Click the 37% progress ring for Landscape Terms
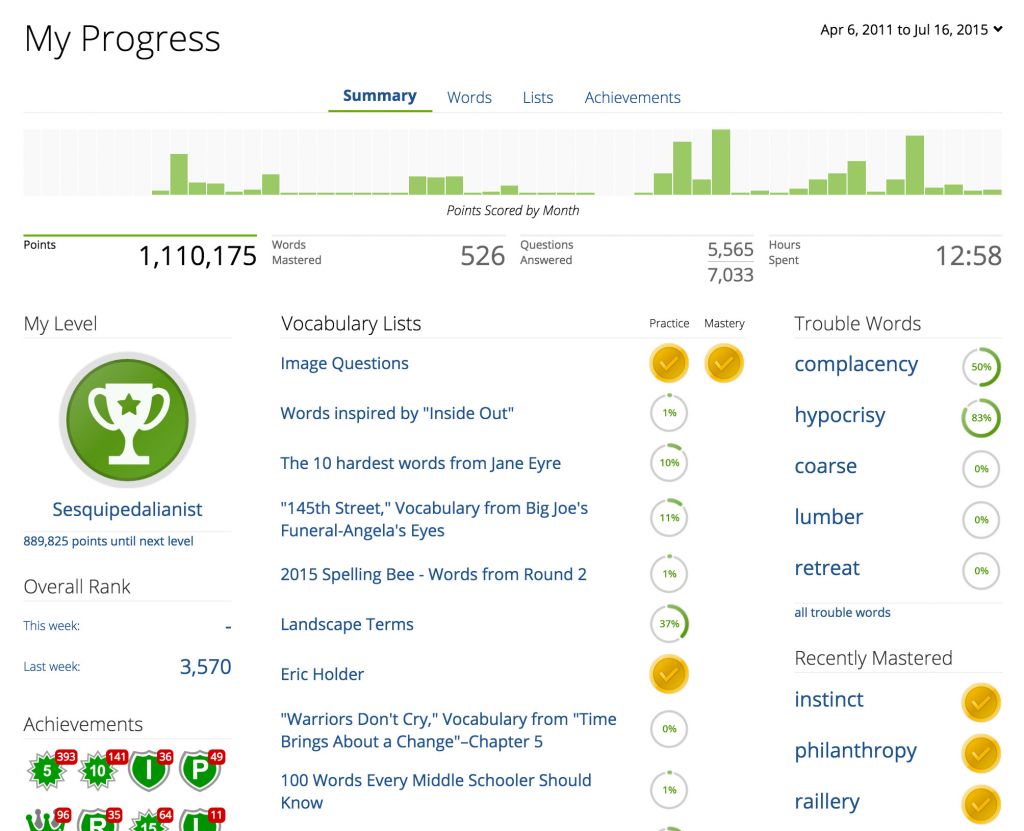Viewport: 1024px width, 831px height. 669,624
